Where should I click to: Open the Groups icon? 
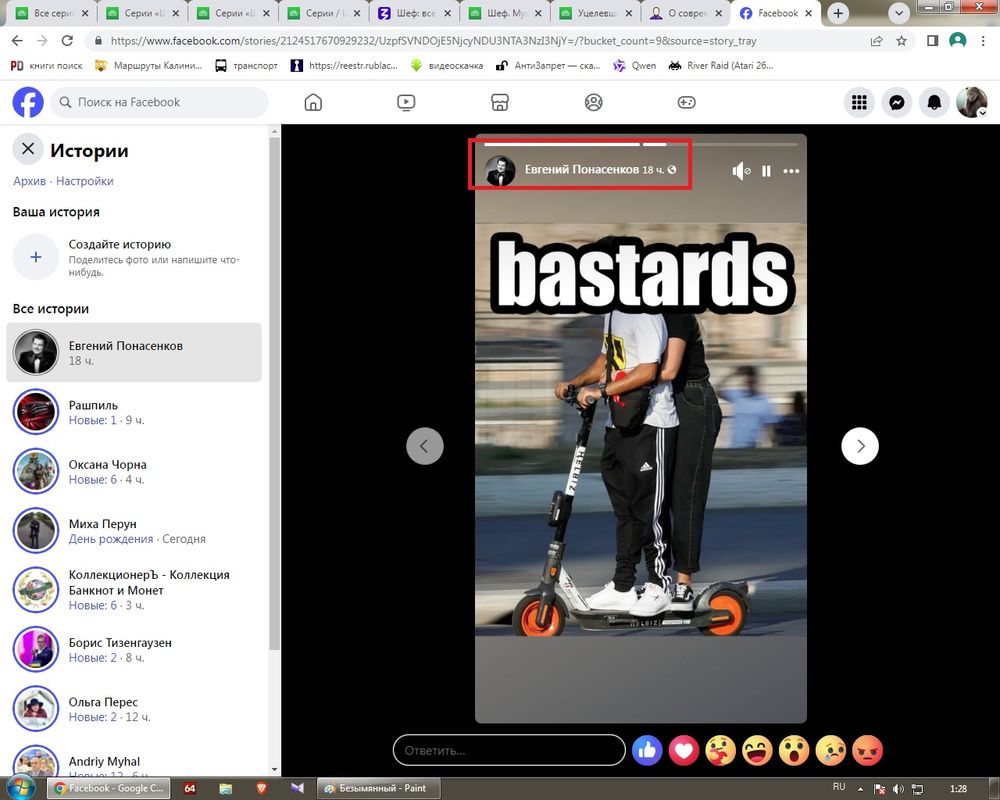594,102
